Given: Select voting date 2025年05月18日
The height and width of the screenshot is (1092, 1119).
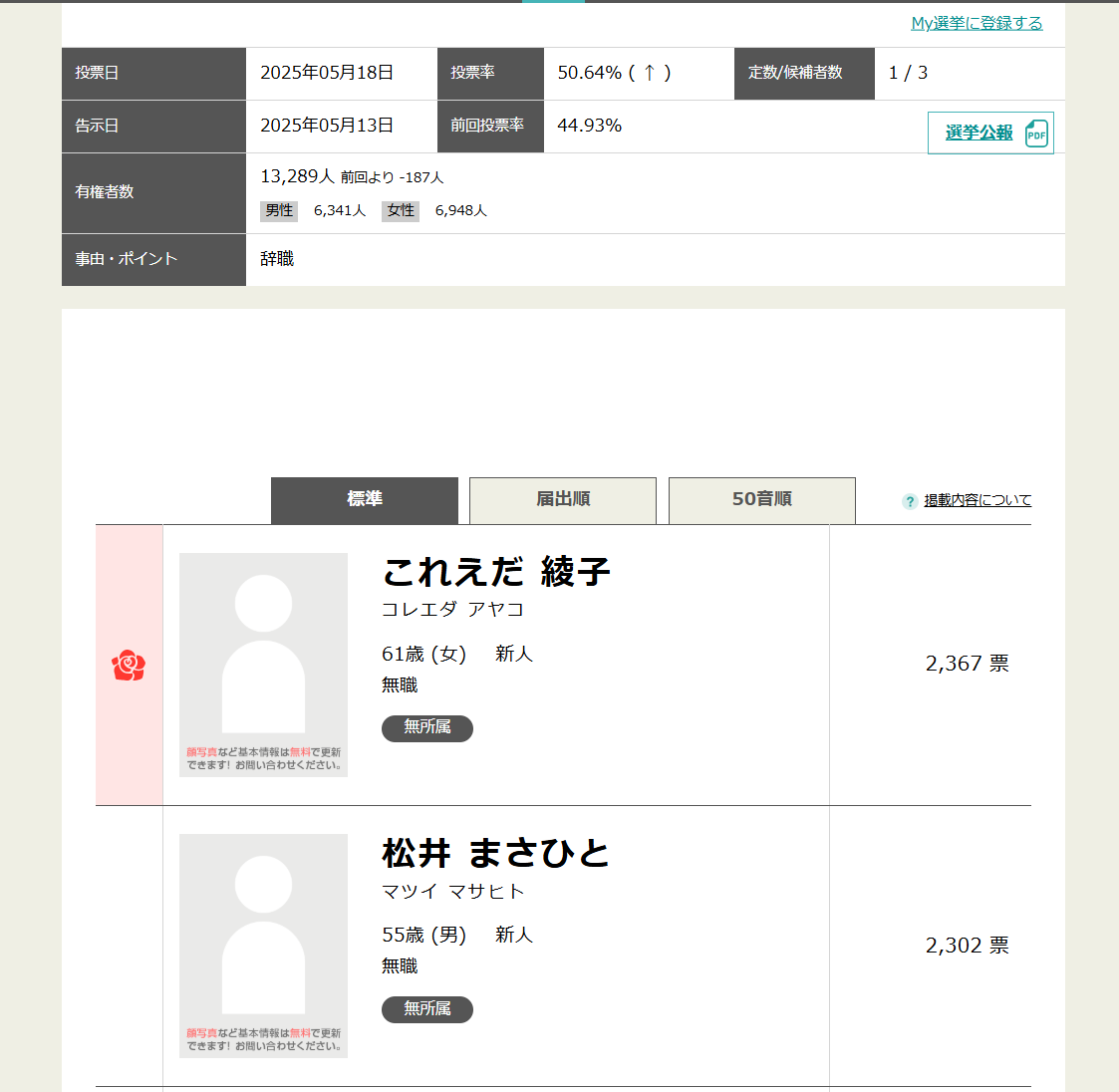Looking at the screenshot, I should (327, 73).
